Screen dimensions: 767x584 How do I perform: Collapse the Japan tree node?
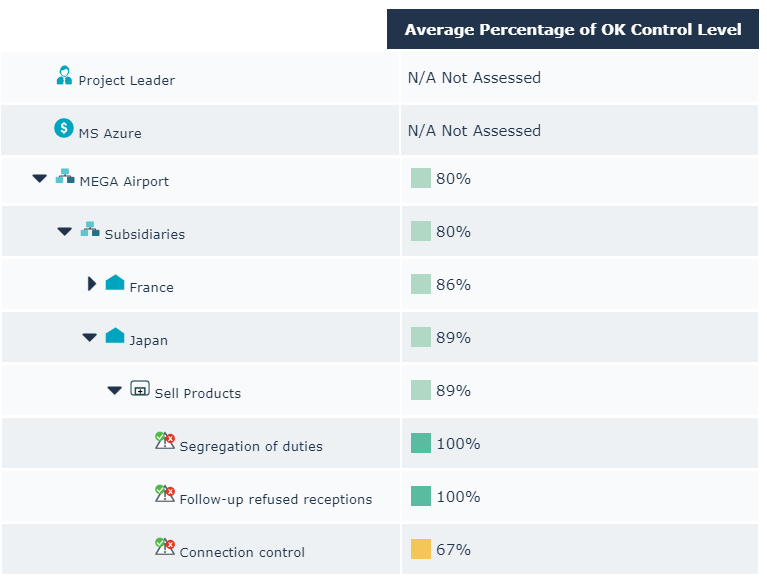90,338
